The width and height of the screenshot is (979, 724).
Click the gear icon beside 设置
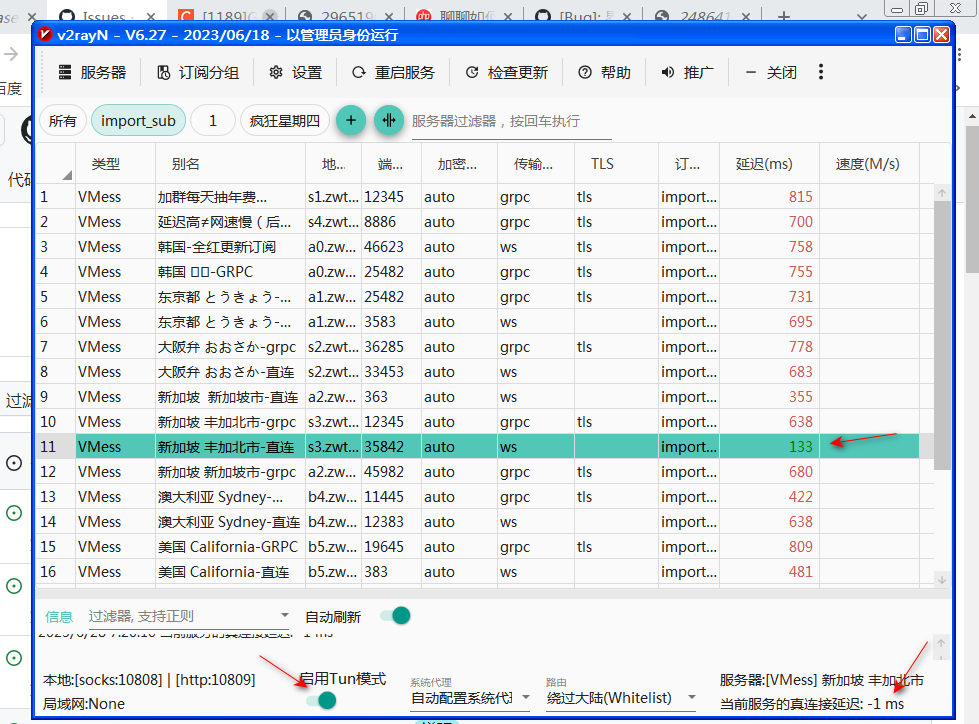[276, 72]
